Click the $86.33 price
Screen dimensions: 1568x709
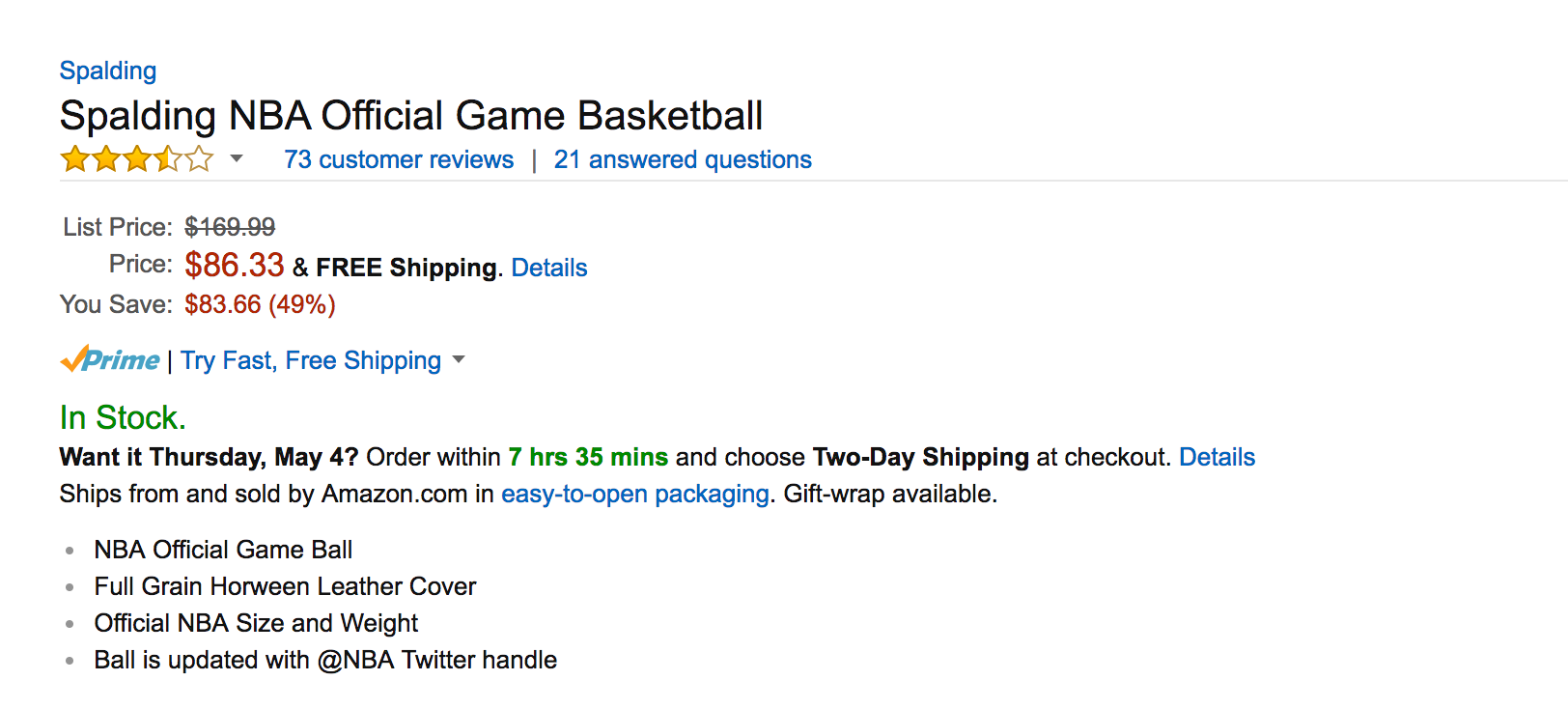point(235,265)
